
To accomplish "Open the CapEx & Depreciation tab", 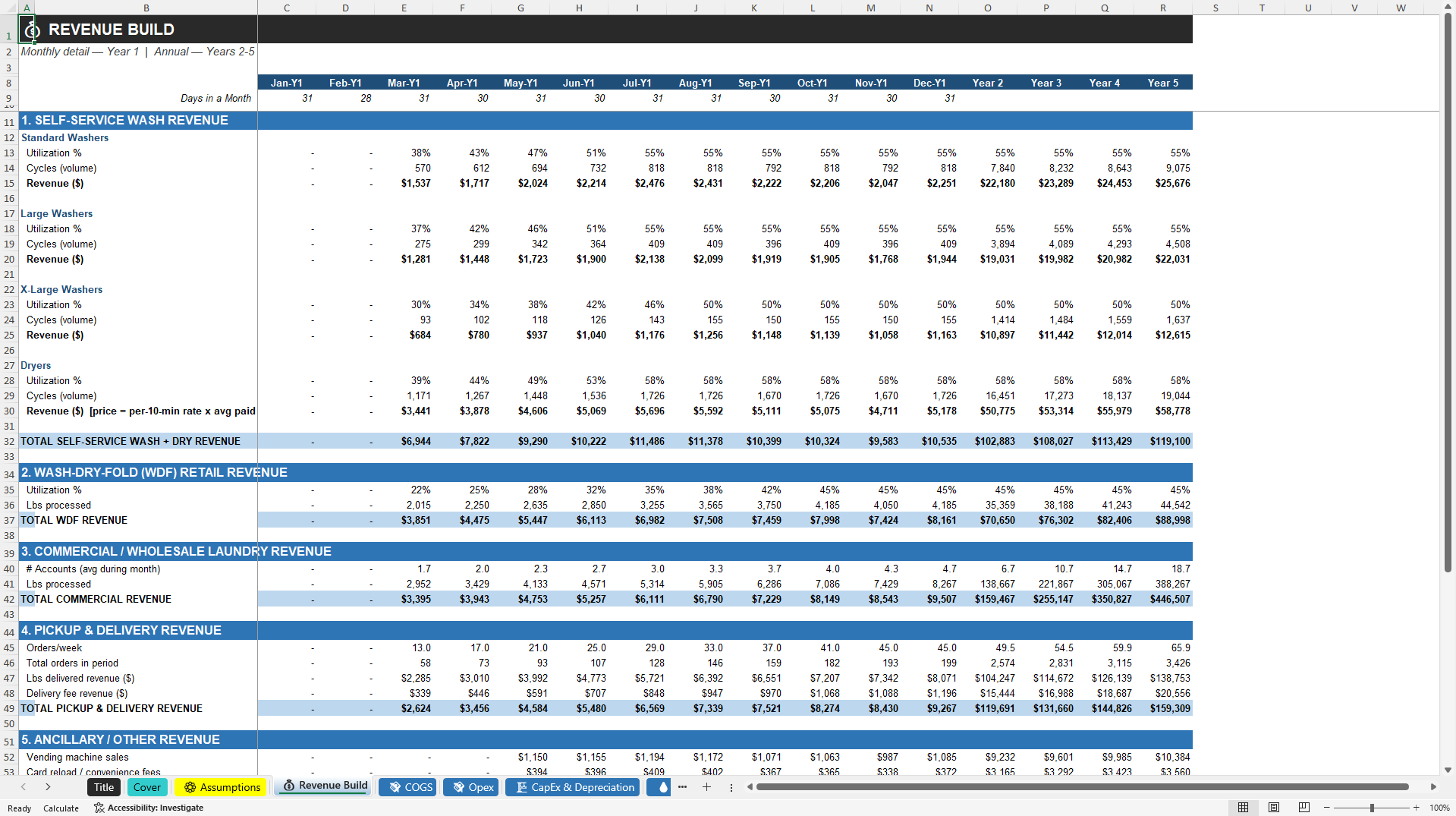I will tap(574, 787).
